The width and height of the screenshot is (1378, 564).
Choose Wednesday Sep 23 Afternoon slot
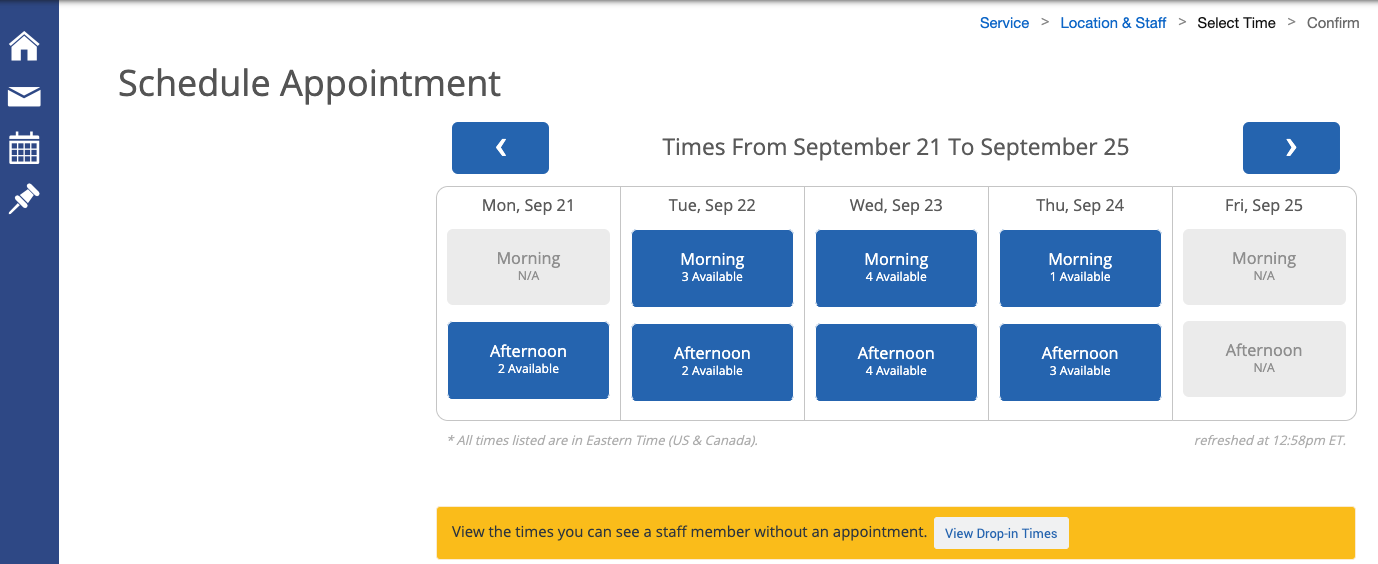pyautogui.click(x=896, y=362)
